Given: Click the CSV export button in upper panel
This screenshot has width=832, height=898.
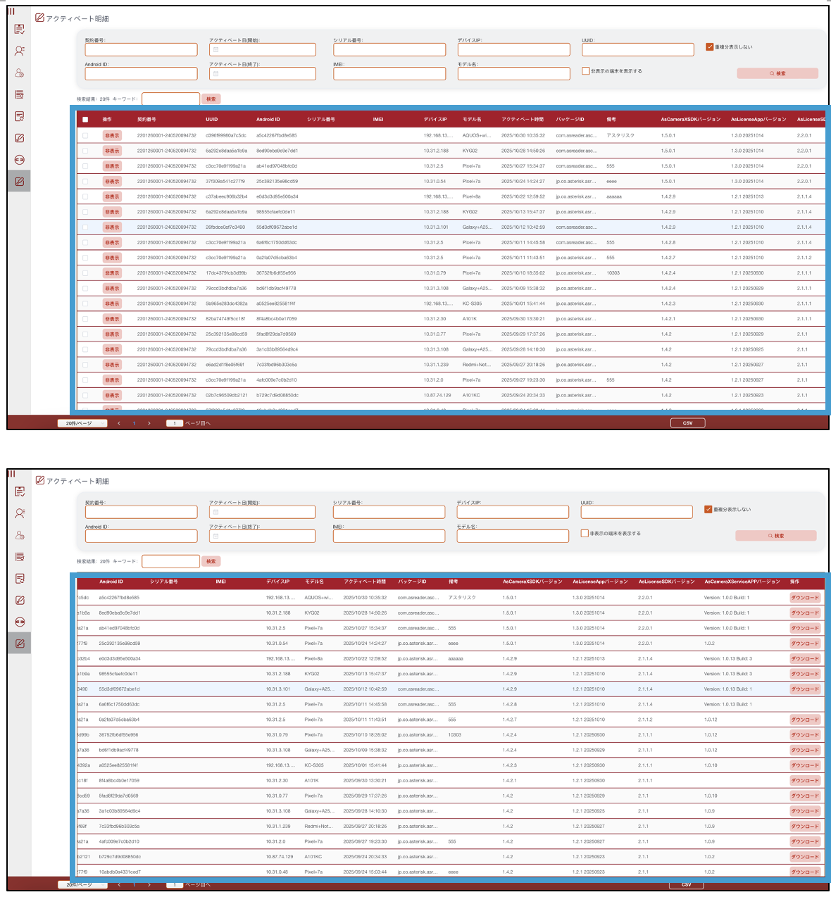Looking at the screenshot, I should pyautogui.click(x=686, y=423).
